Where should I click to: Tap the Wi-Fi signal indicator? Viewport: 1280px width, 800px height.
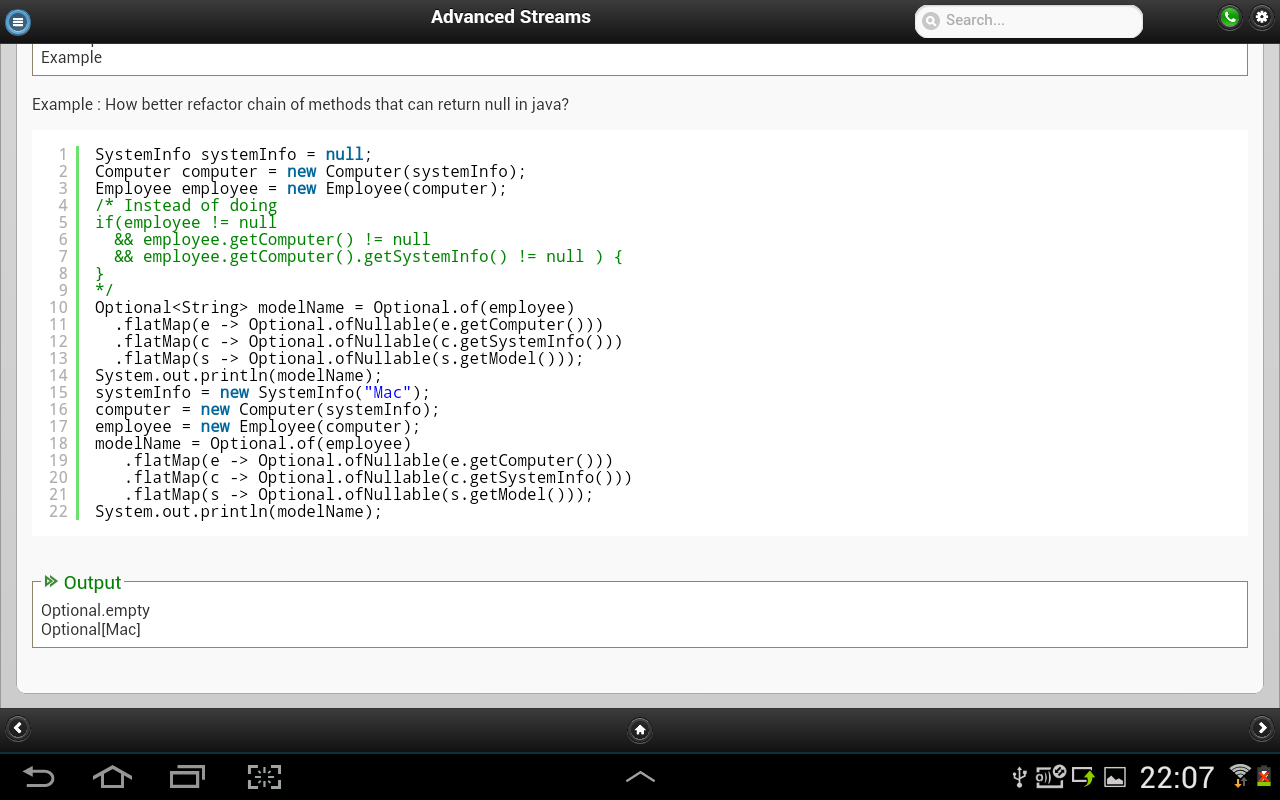click(1240, 775)
